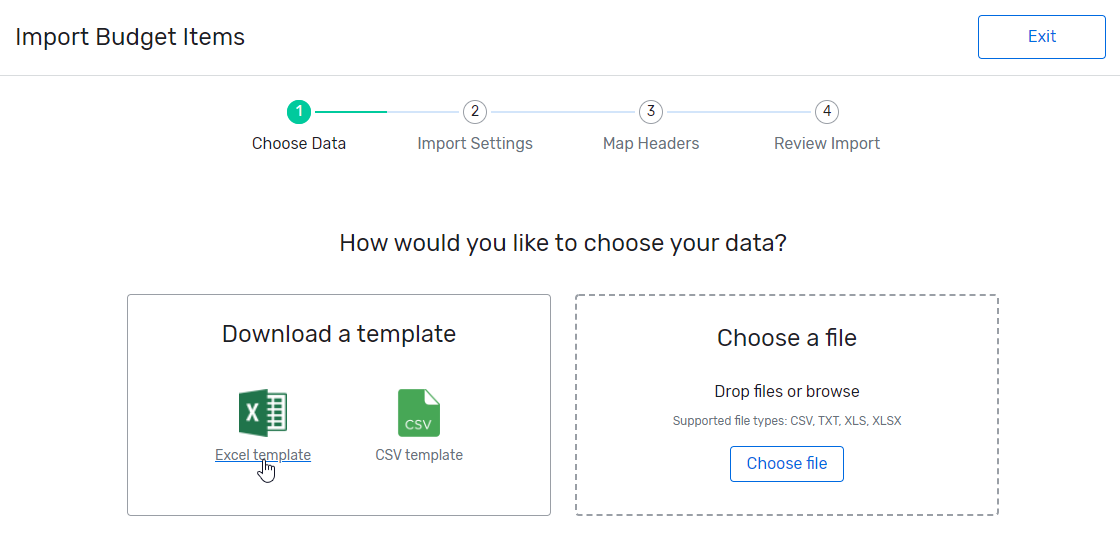Click the supported file types note

coord(787,421)
